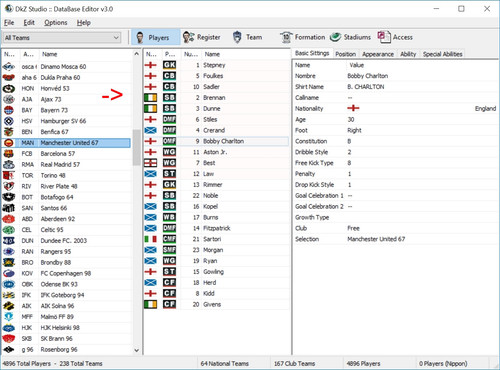
Task: Switch to the Ability tab
Action: pyautogui.click(x=408, y=54)
